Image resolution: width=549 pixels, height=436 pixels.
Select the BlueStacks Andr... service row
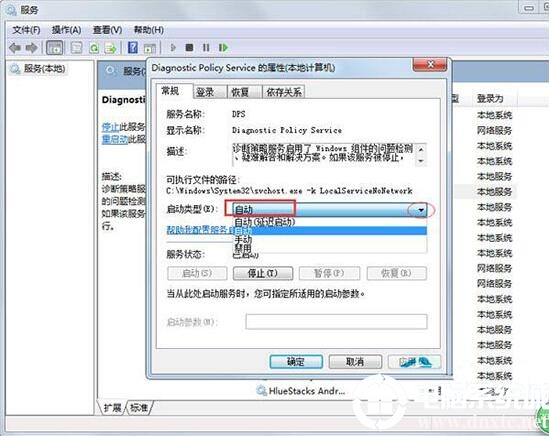click(302, 390)
